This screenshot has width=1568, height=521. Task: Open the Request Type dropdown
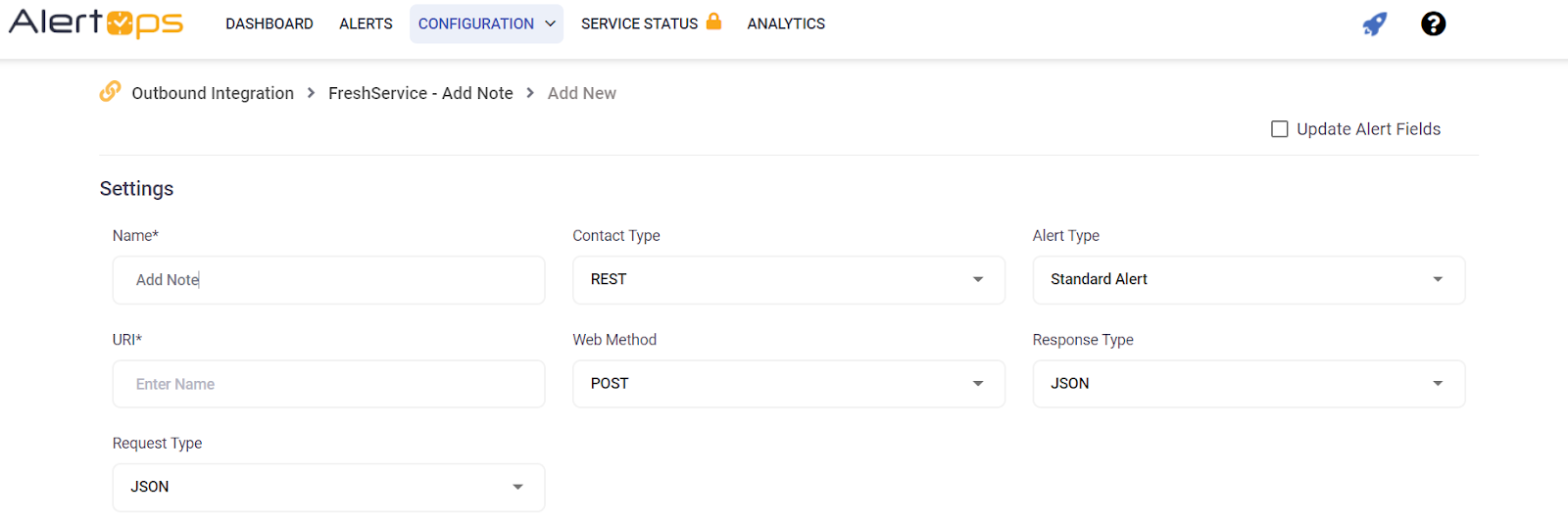coord(328,488)
